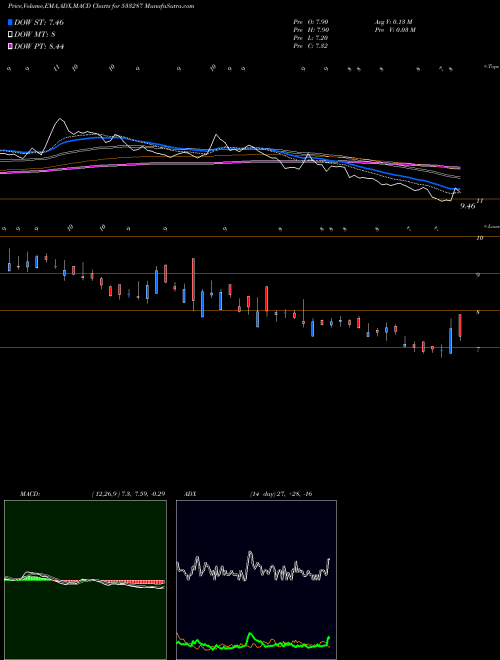
Task: Click the 9.46 price label near EMA lines
Action: (x=468, y=206)
